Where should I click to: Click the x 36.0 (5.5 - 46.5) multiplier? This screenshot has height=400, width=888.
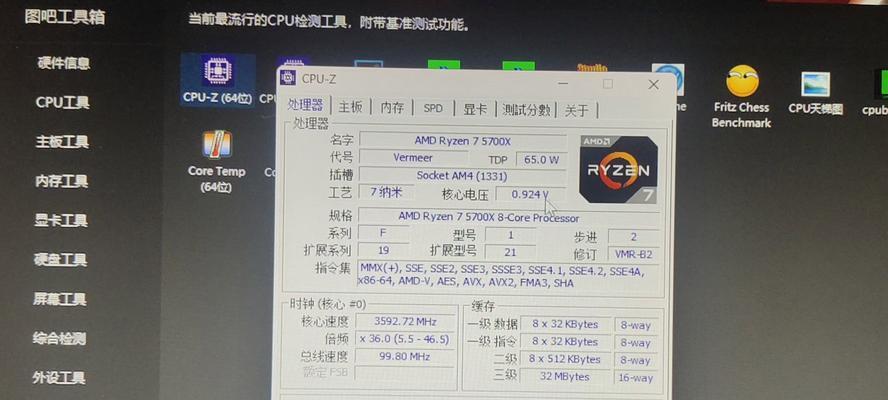(405, 339)
